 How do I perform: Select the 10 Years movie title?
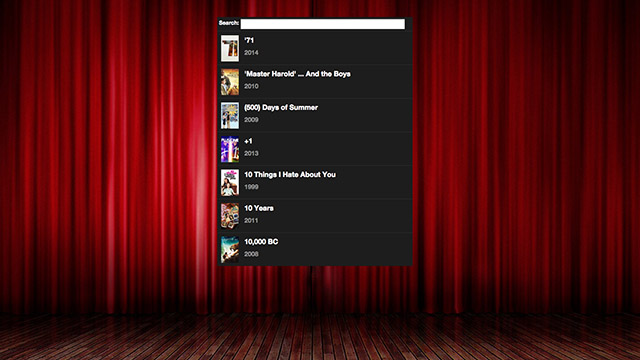click(259, 208)
